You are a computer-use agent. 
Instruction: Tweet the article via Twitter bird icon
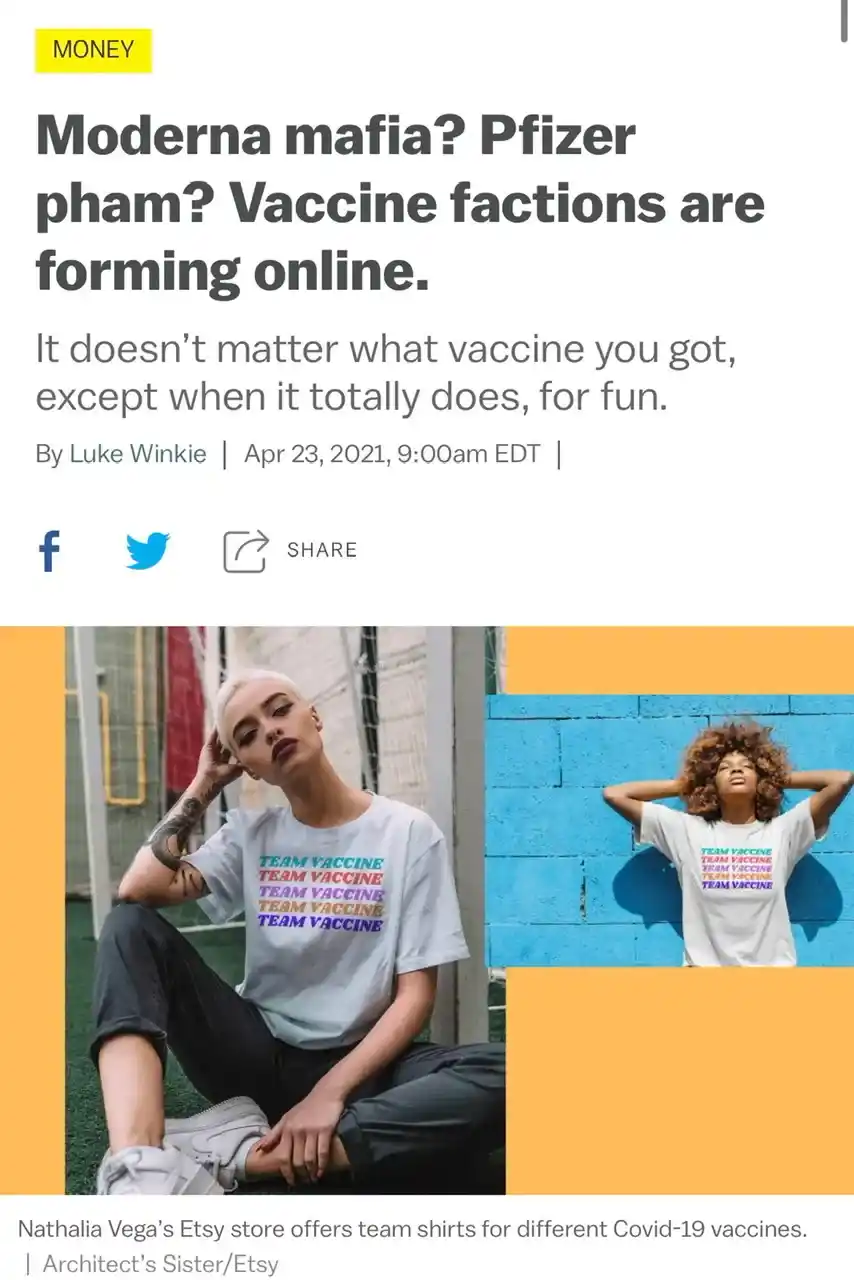[148, 550]
